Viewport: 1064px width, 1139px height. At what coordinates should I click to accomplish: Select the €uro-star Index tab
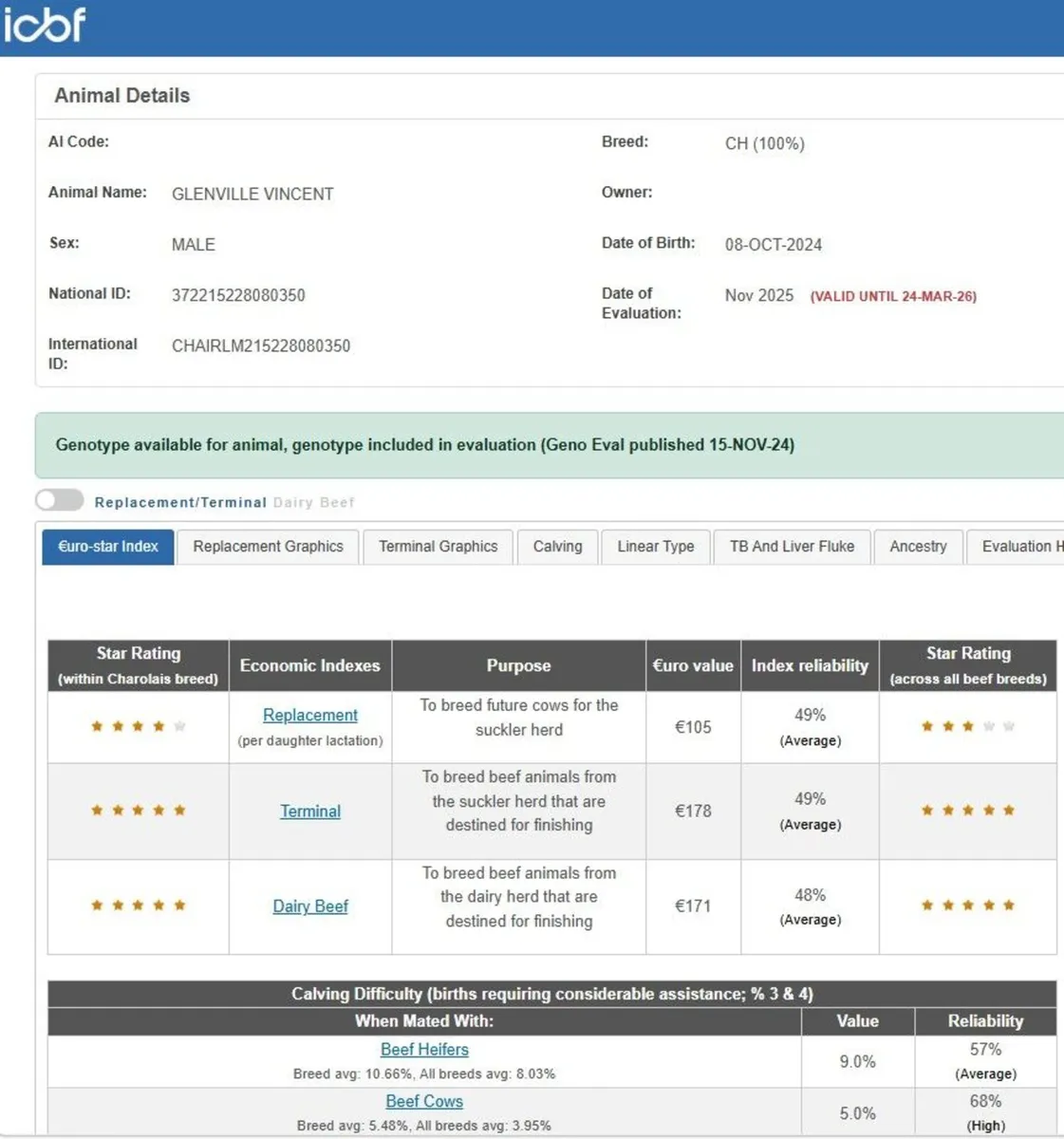[108, 547]
